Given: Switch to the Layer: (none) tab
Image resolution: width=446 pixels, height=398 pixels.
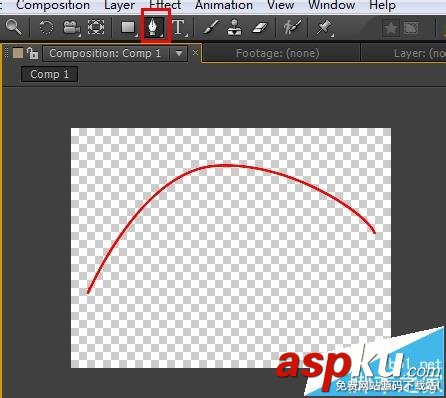Looking at the screenshot, I should (419, 53).
